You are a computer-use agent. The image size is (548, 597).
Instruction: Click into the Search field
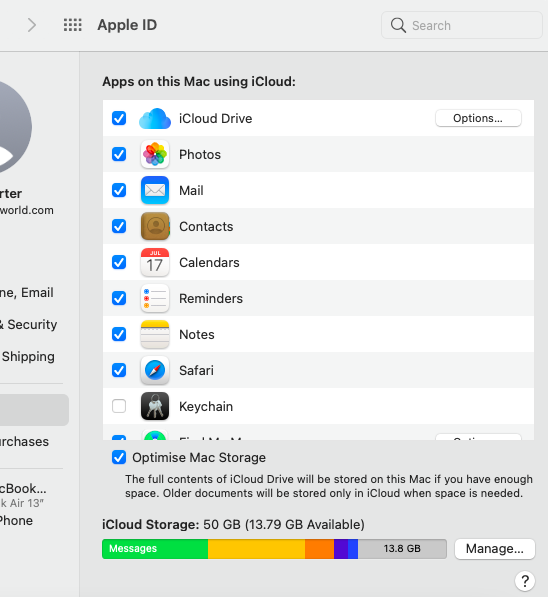(462, 25)
